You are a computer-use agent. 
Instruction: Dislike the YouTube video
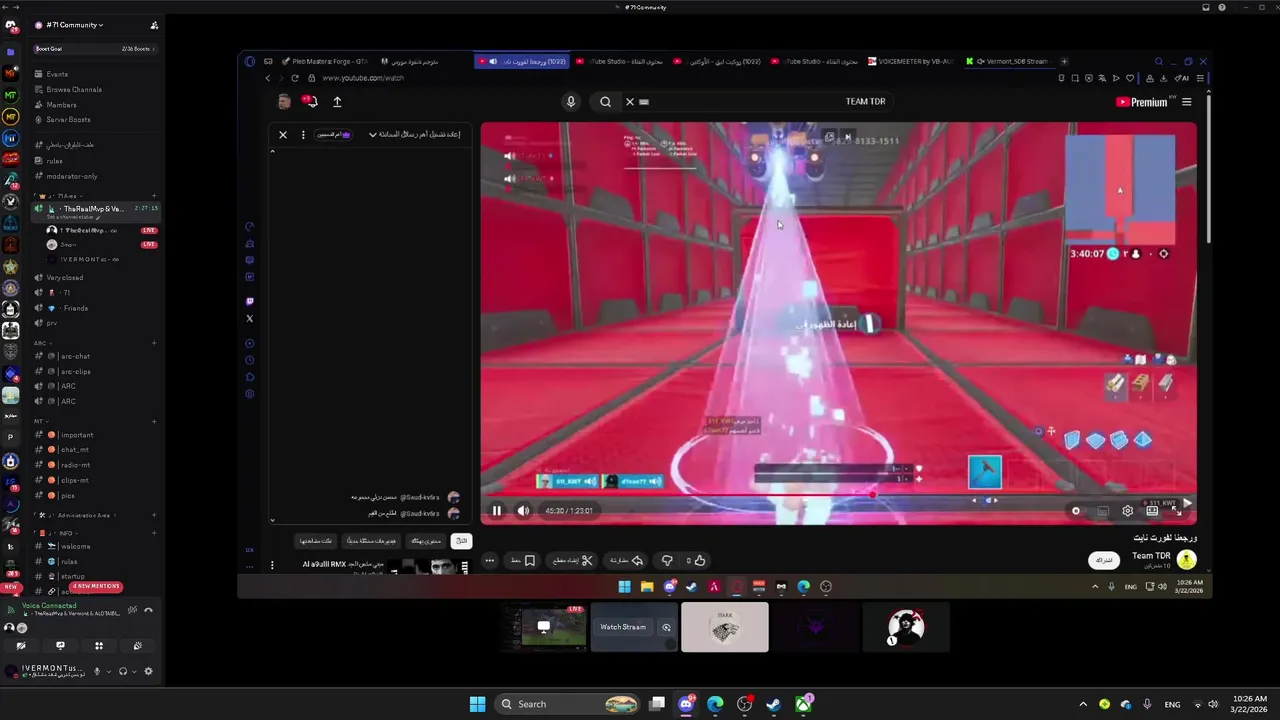point(667,561)
